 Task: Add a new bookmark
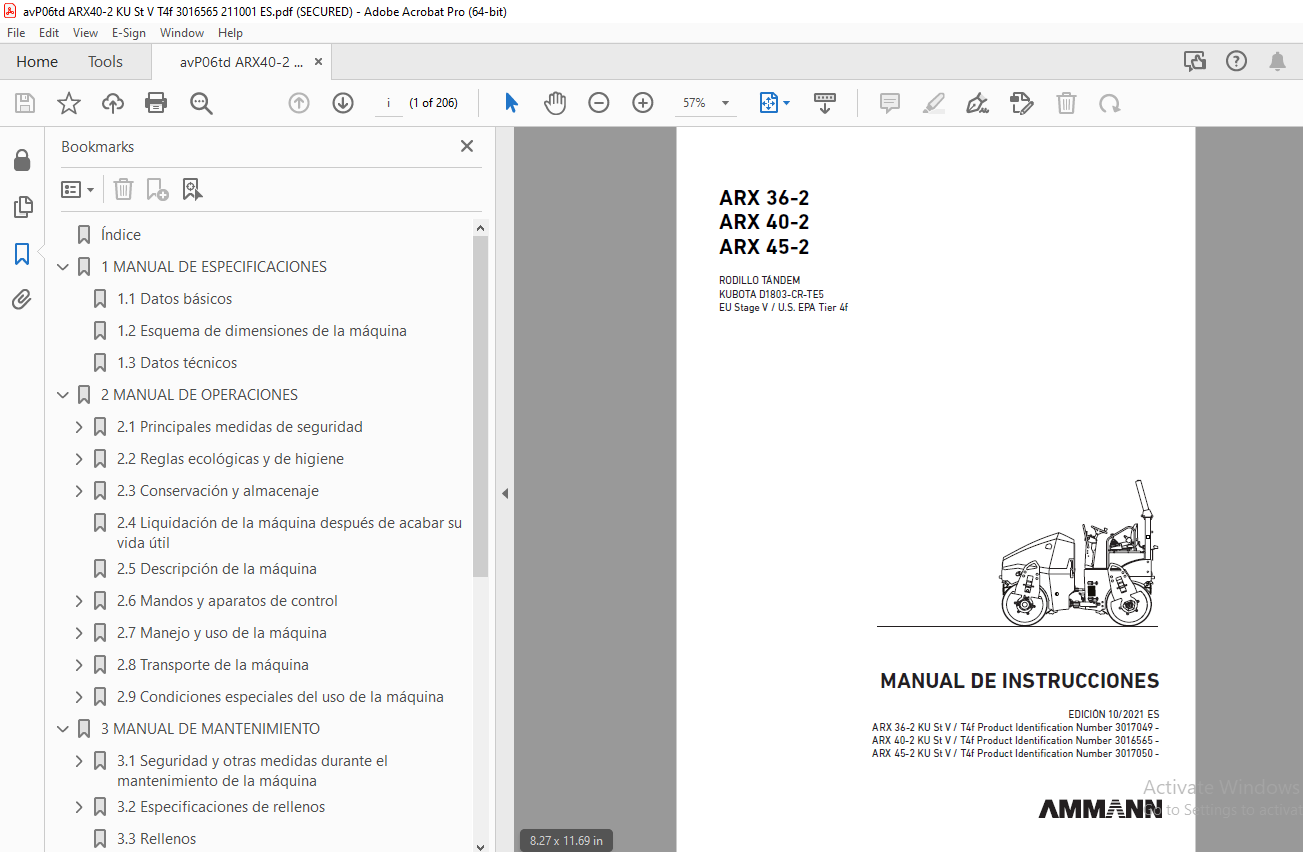click(x=157, y=189)
